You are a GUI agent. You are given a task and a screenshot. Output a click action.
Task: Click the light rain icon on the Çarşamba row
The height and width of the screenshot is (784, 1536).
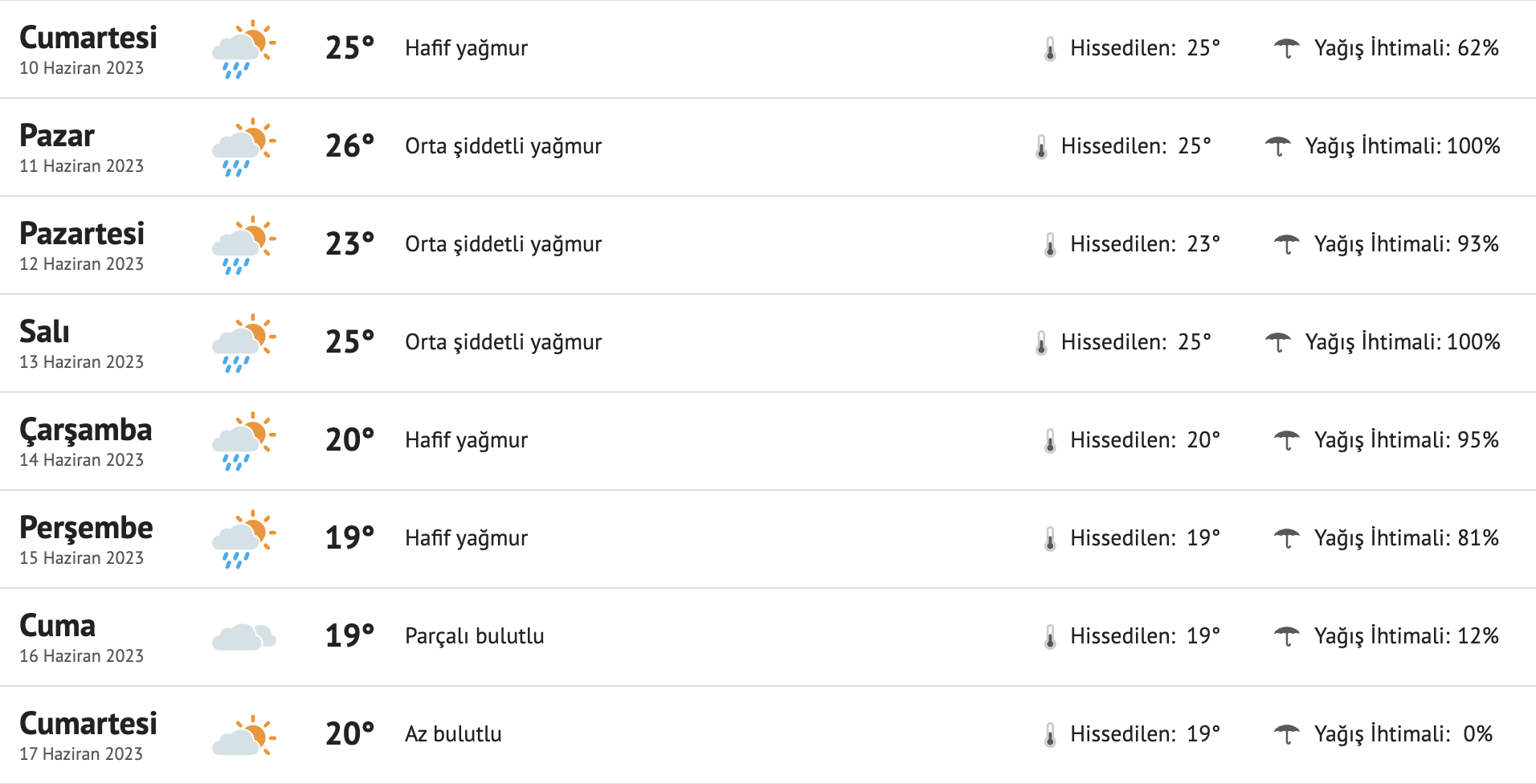click(x=243, y=440)
